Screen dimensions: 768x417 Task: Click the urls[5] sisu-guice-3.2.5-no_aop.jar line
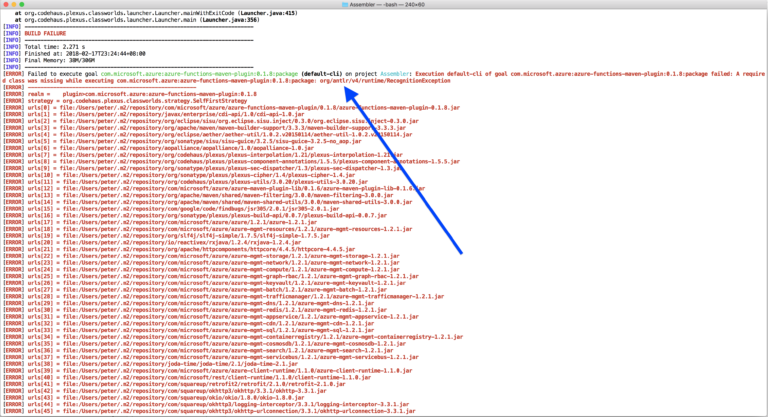point(182,142)
